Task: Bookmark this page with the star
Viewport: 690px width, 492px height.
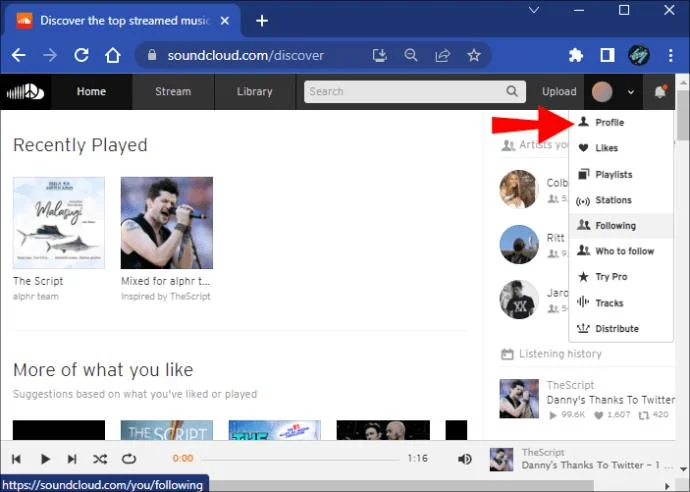Action: pos(474,55)
